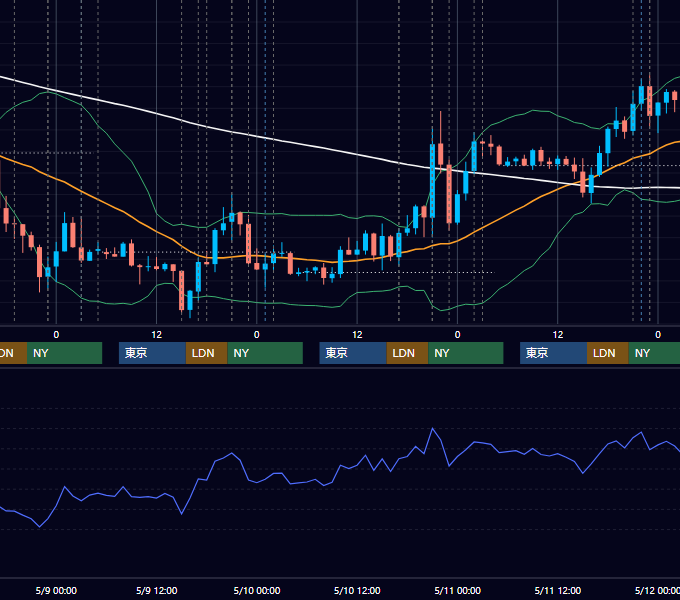
Task: Click the 5/10 12:00 date label
Action: point(357,590)
